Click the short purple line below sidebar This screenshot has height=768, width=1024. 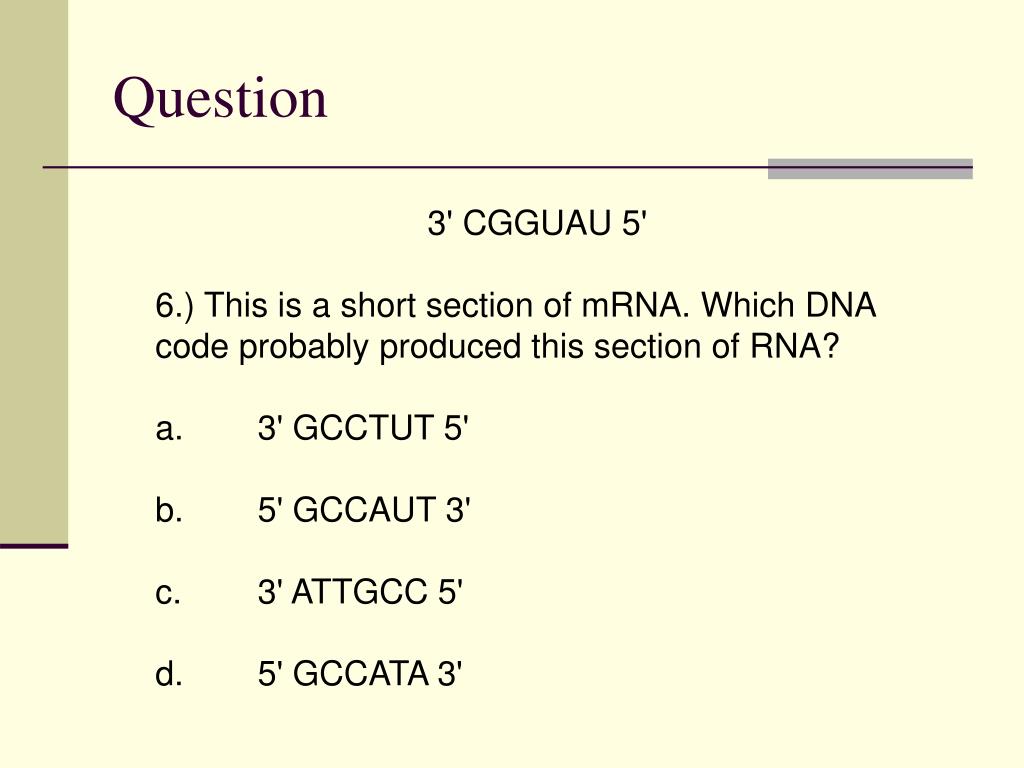[x=34, y=546]
